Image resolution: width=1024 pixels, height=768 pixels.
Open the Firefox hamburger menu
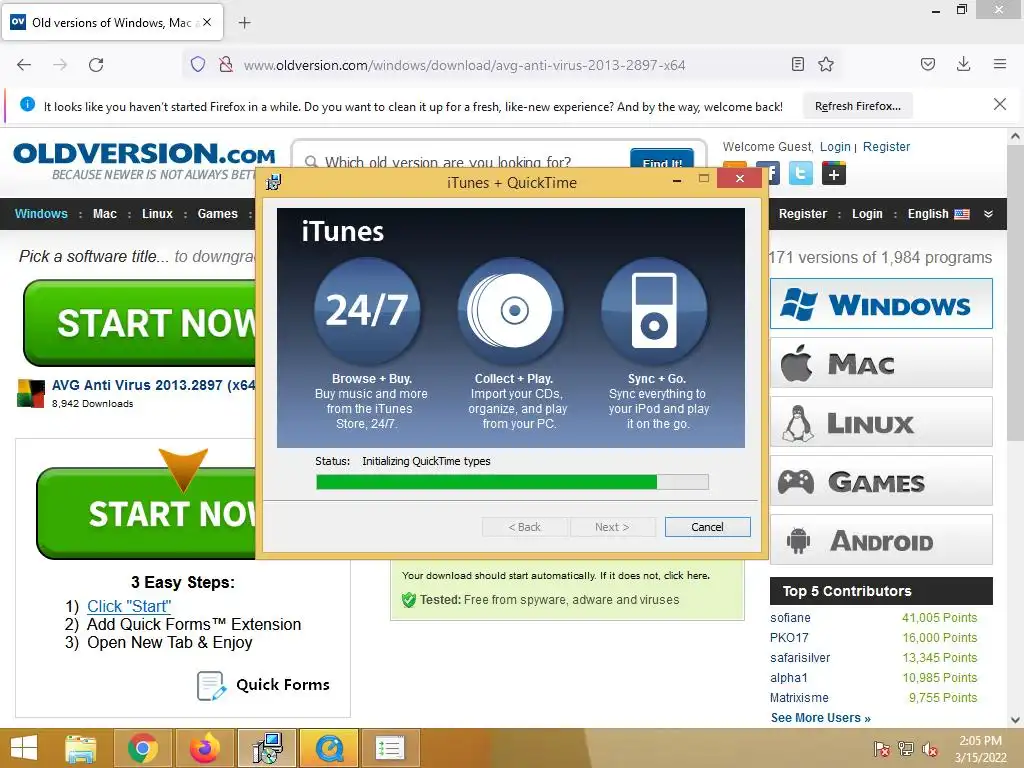1000,64
